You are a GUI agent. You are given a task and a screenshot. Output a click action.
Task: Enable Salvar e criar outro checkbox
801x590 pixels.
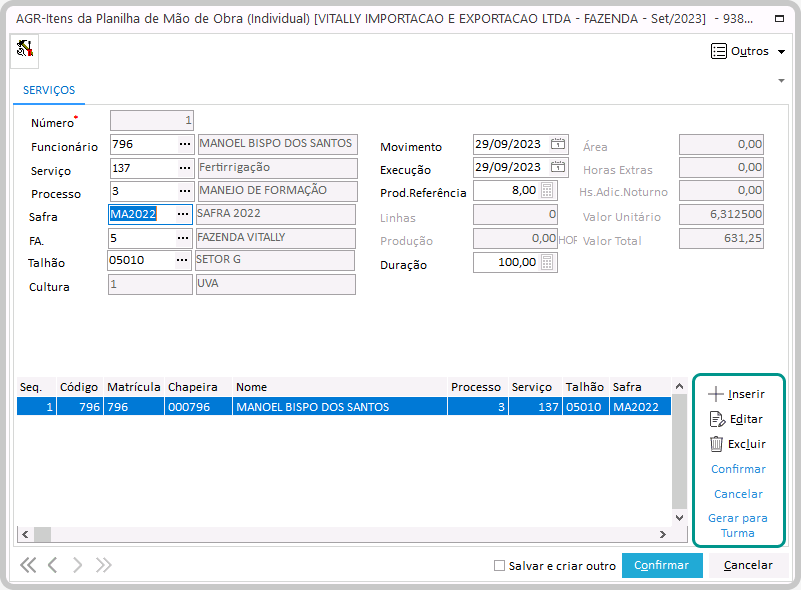[x=499, y=565]
